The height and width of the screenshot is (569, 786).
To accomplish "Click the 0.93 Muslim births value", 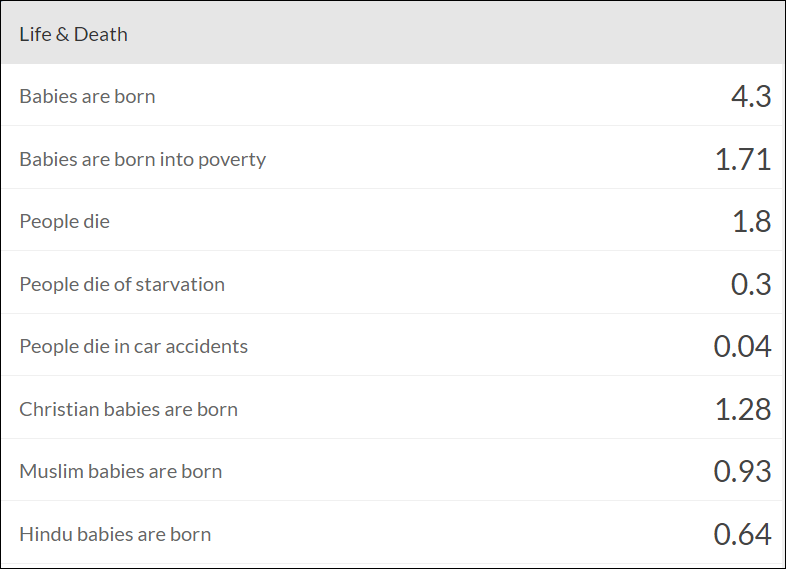I will (x=742, y=471).
